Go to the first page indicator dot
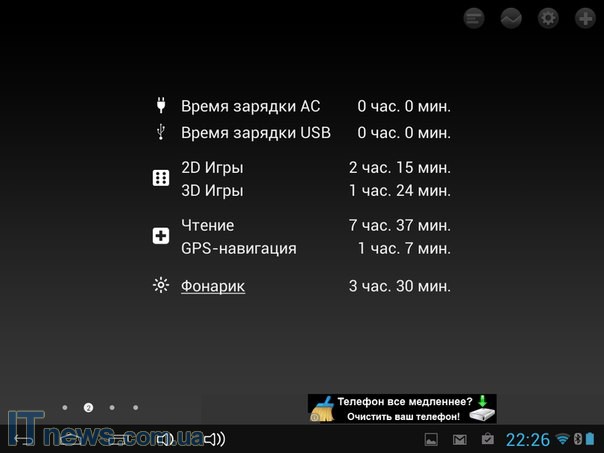Viewport: 604px width, 453px height. (65, 407)
